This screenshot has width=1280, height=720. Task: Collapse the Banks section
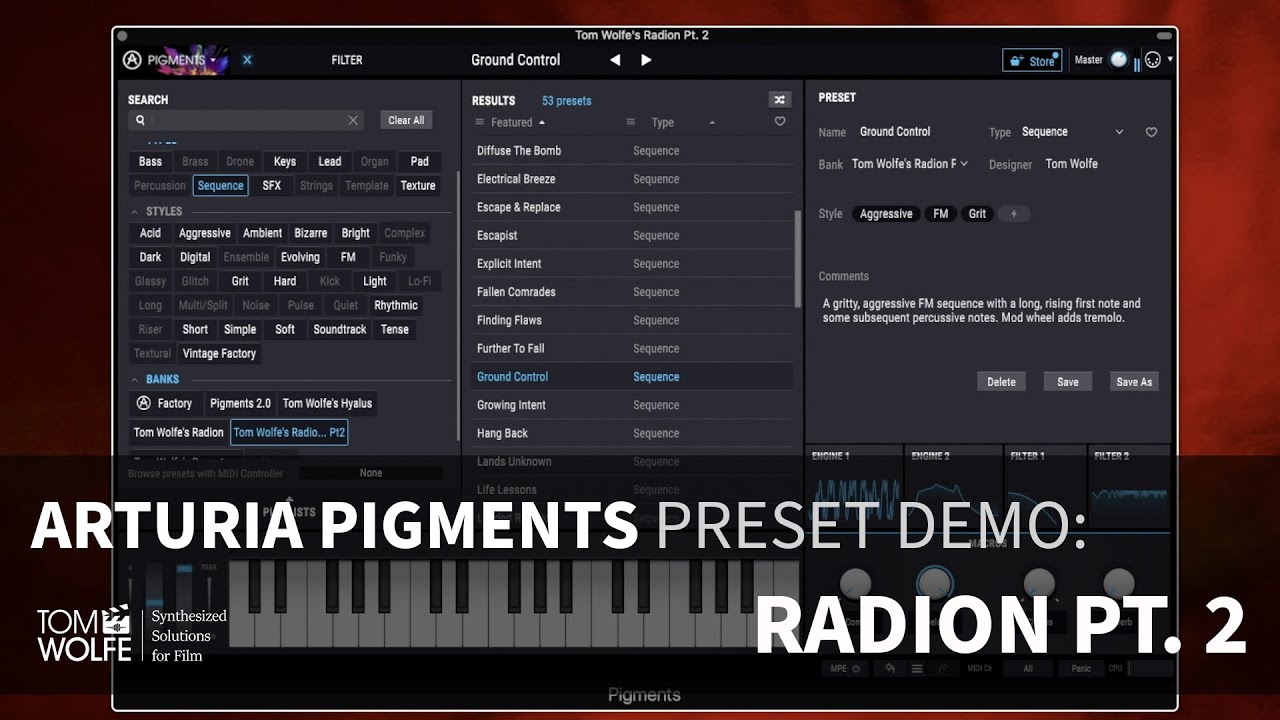pos(135,380)
